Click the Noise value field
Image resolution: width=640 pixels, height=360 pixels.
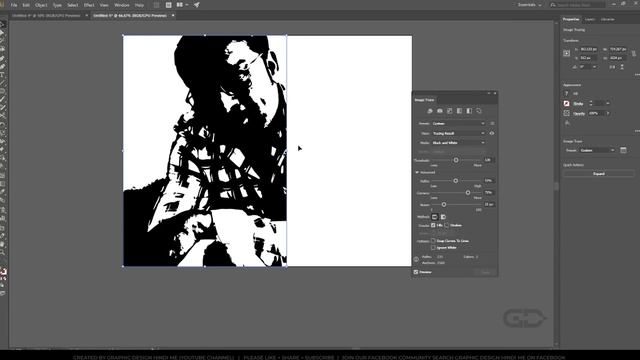[489, 204]
